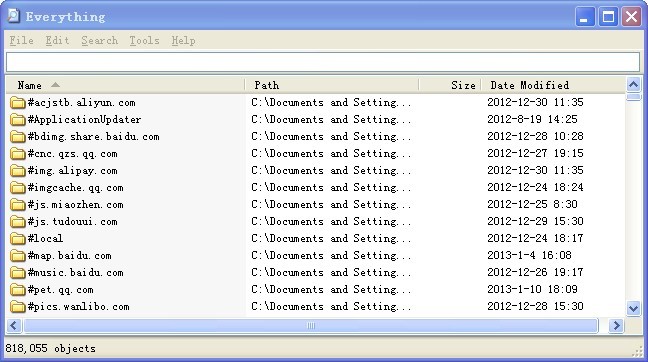Sort the list by Size column
This screenshot has height=362, width=648.
click(x=450, y=85)
